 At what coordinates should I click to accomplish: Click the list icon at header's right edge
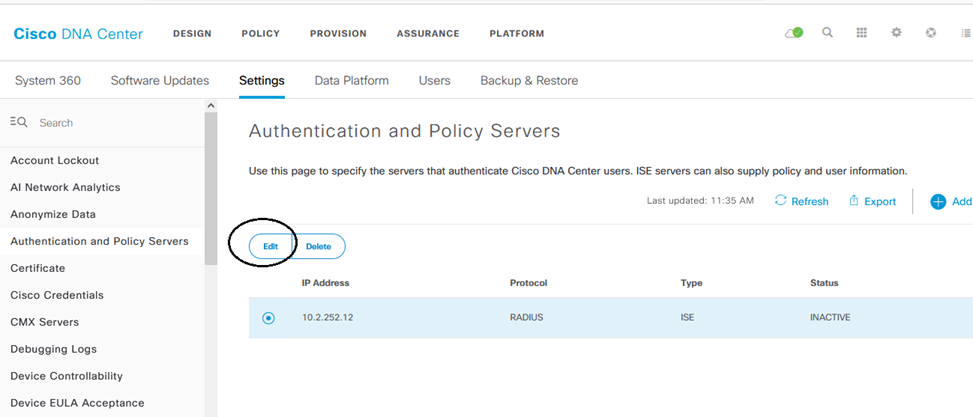point(965,33)
